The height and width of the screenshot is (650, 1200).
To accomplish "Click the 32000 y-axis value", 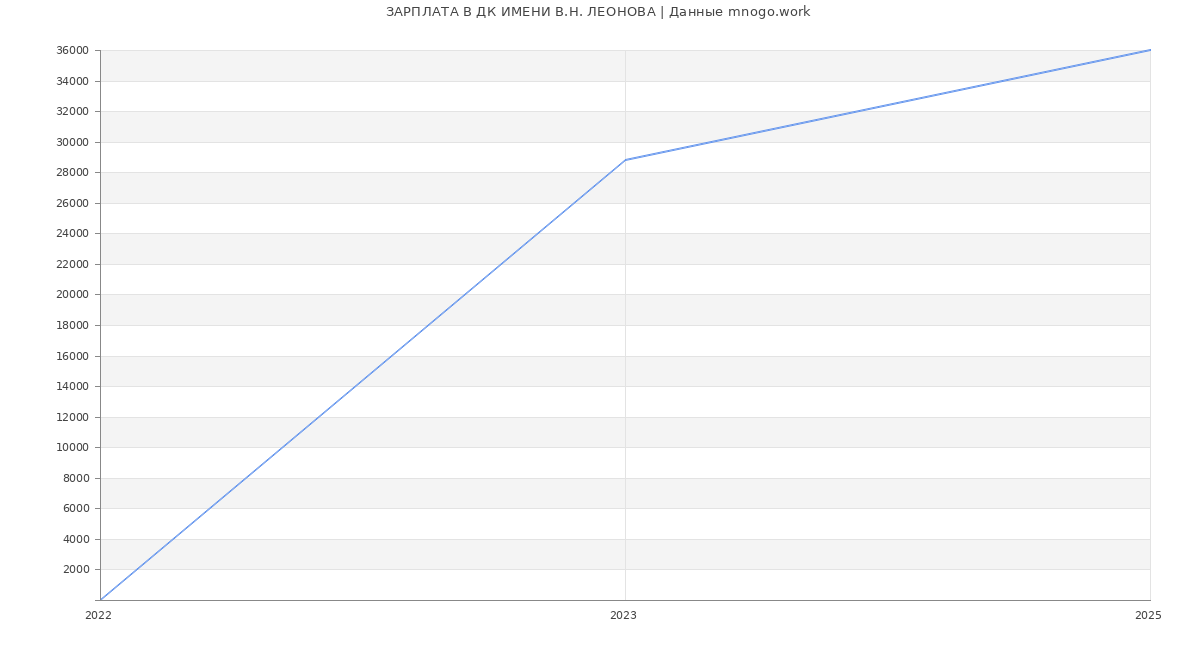I will [x=73, y=112].
